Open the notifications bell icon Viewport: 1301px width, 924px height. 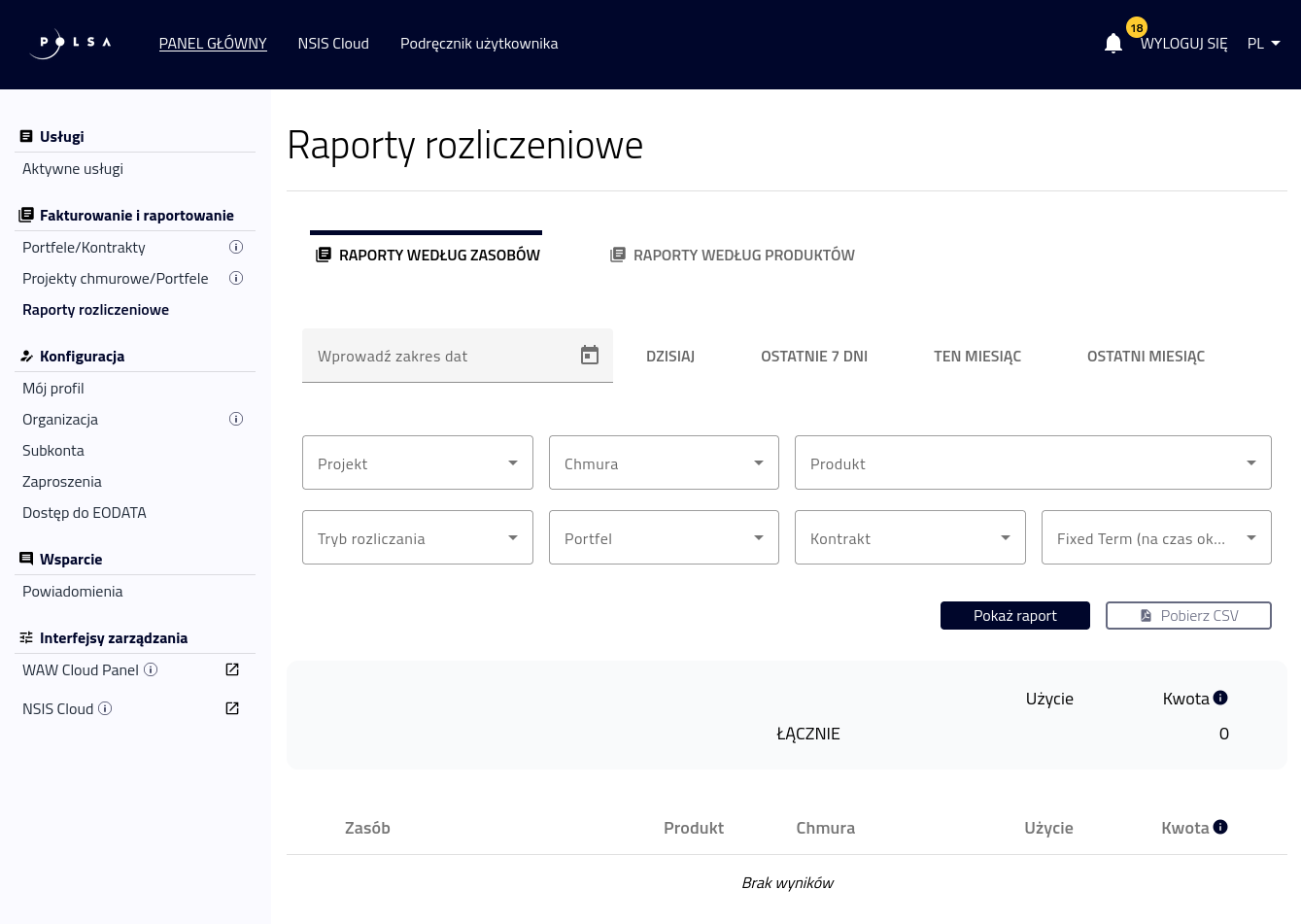coord(1113,44)
